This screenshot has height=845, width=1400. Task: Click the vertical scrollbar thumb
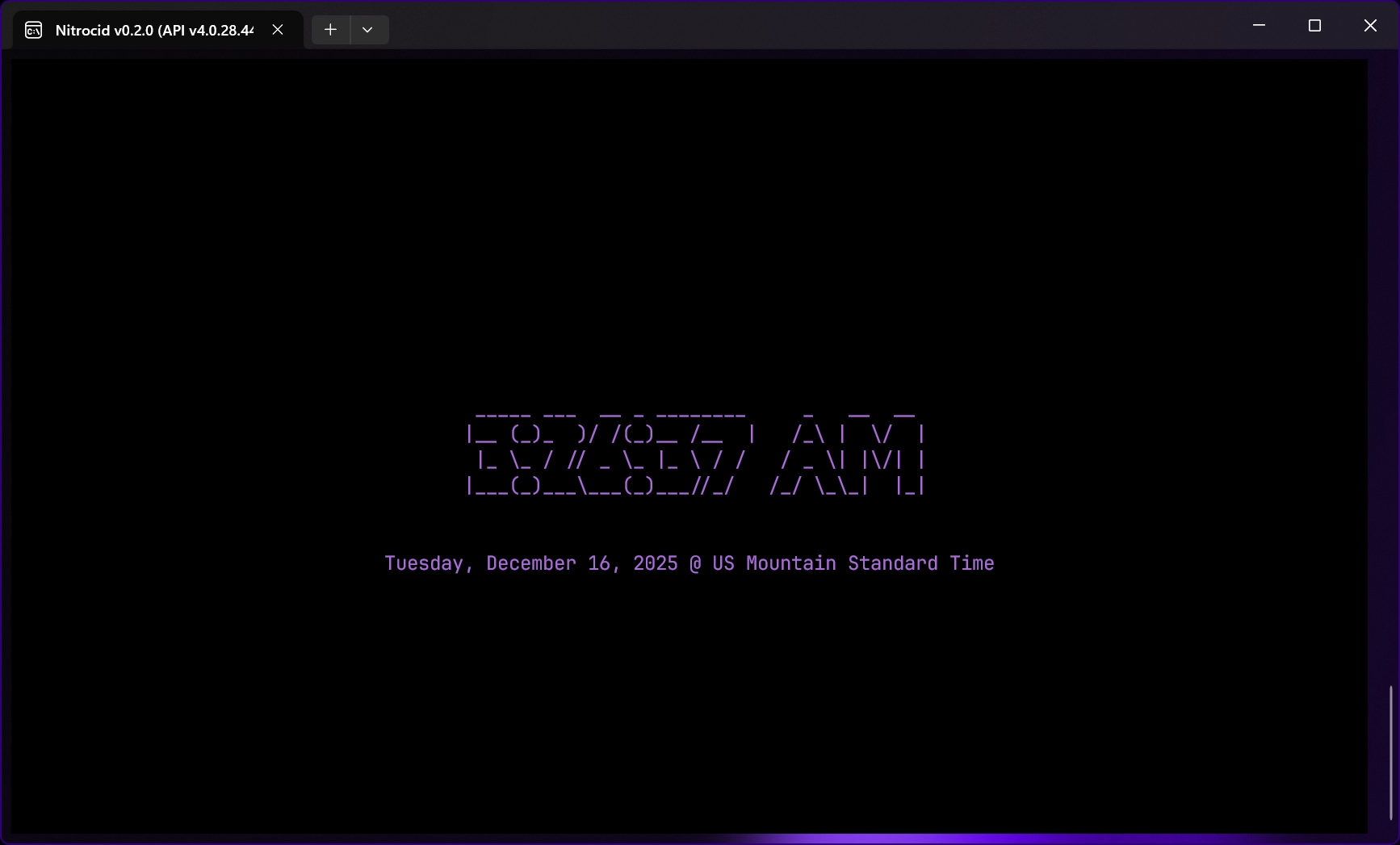1390,751
